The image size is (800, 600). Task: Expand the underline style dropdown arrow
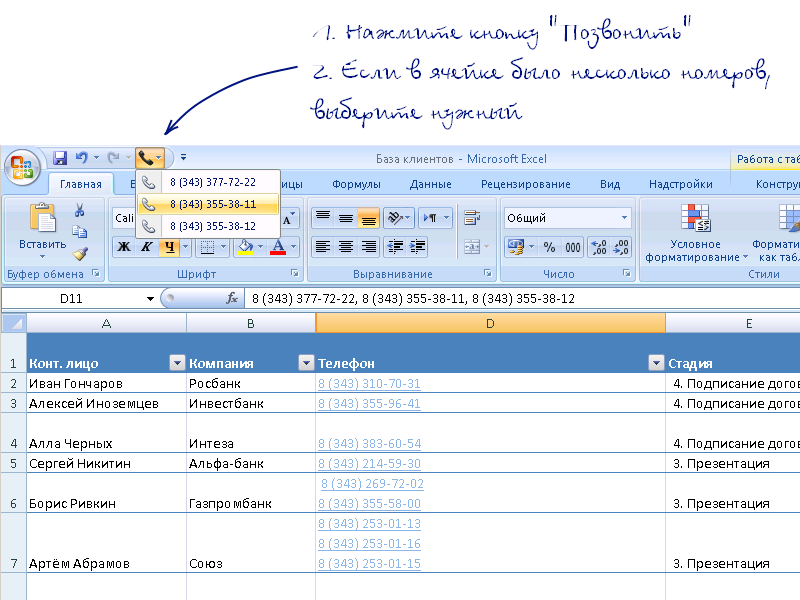[186, 247]
